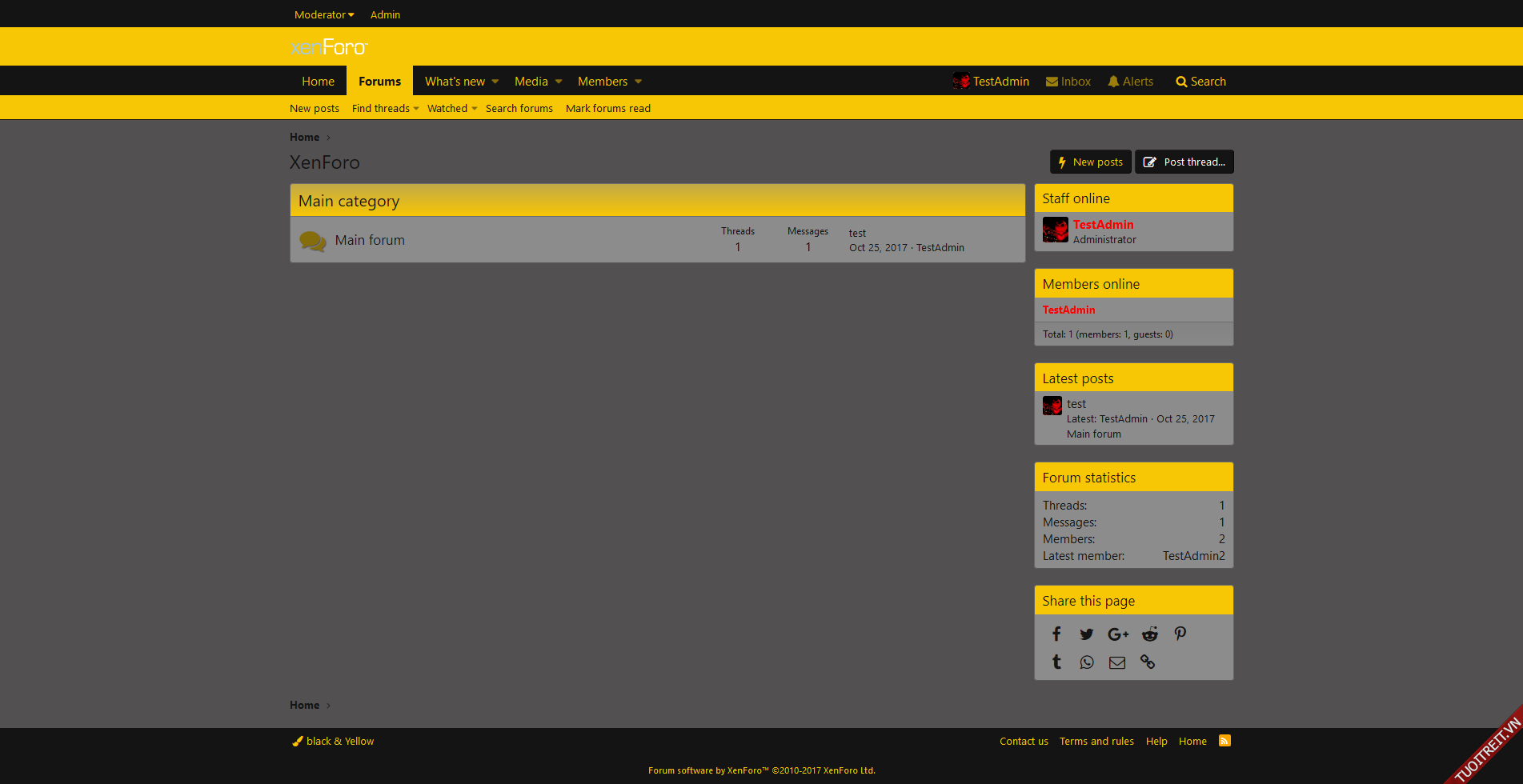Open Help footer link
The width and height of the screenshot is (1523, 784).
[1156, 742]
